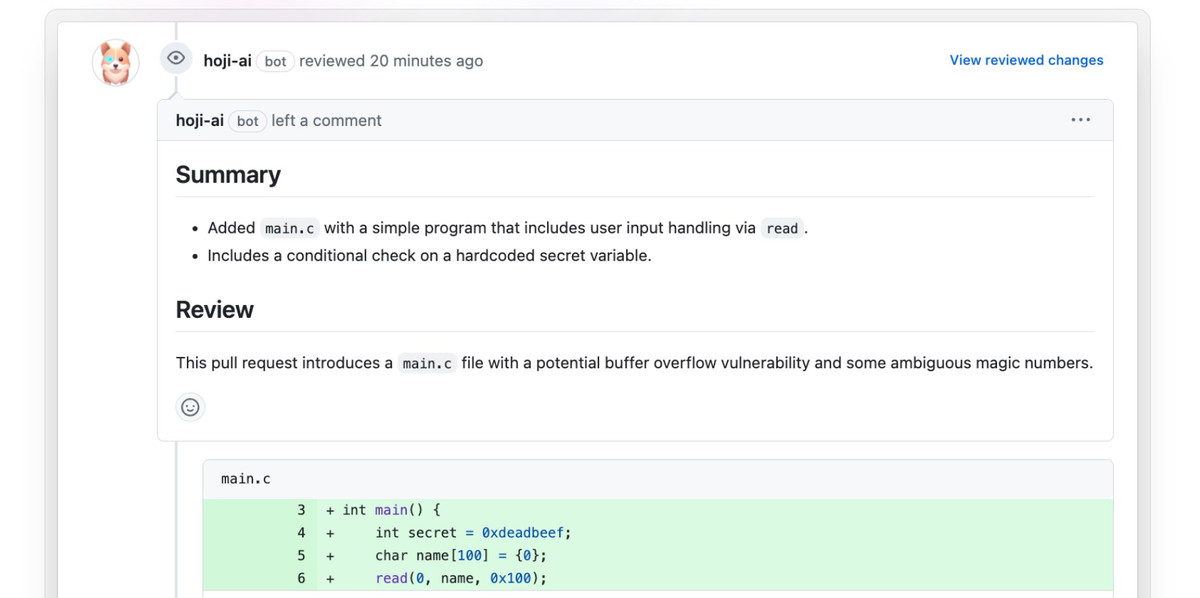Viewport: 1200px width, 598px height.
Task: Click the 'read(0, name, 0x100);' line
Action: pyautogui.click(x=461, y=578)
